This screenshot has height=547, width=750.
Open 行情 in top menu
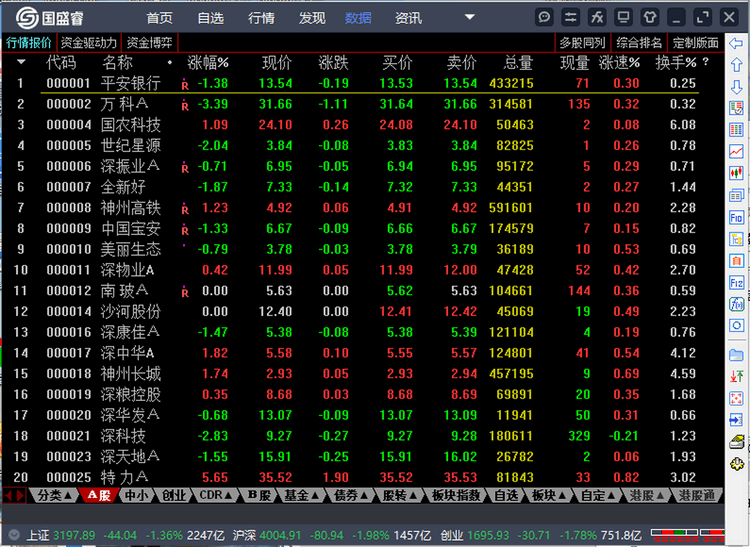click(261, 18)
